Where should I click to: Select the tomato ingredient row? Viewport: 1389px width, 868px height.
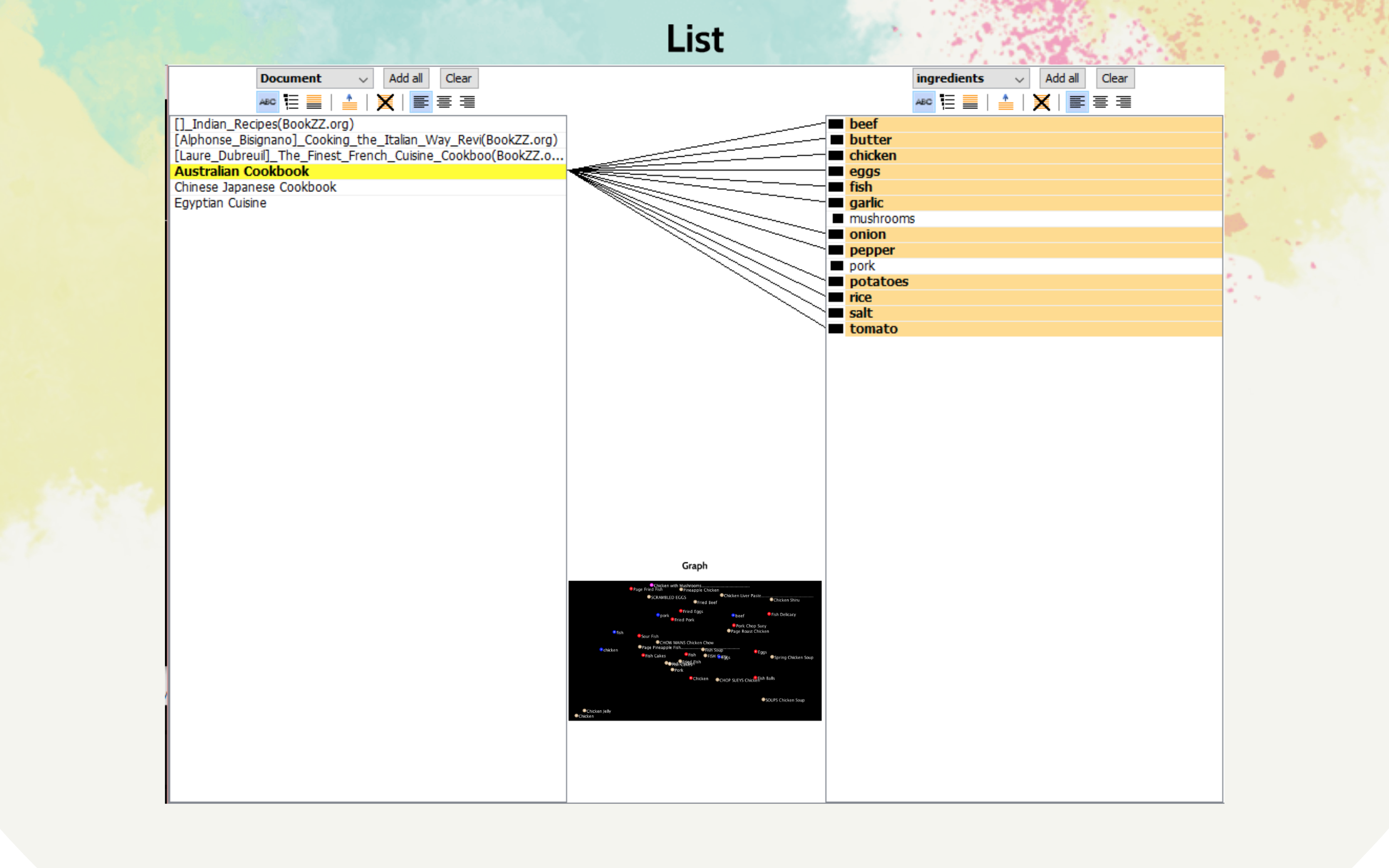[x=1024, y=329]
